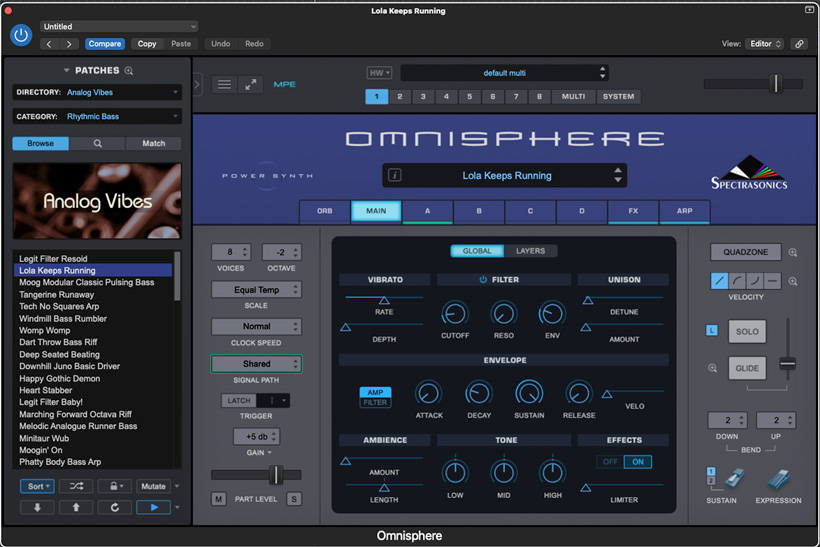Toggle GLIDE on

[x=747, y=368]
